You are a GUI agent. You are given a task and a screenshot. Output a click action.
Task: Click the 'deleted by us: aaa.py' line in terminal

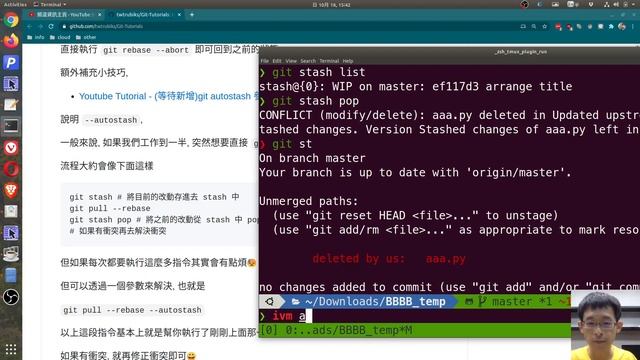pyautogui.click(x=389, y=259)
